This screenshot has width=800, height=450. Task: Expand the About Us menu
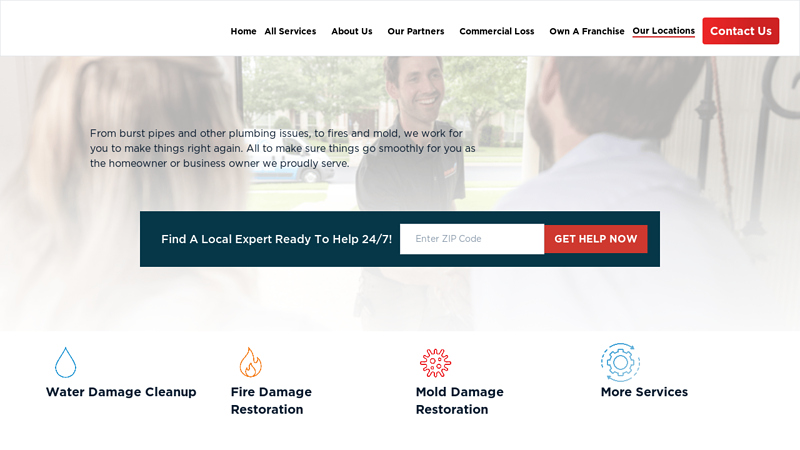352,31
